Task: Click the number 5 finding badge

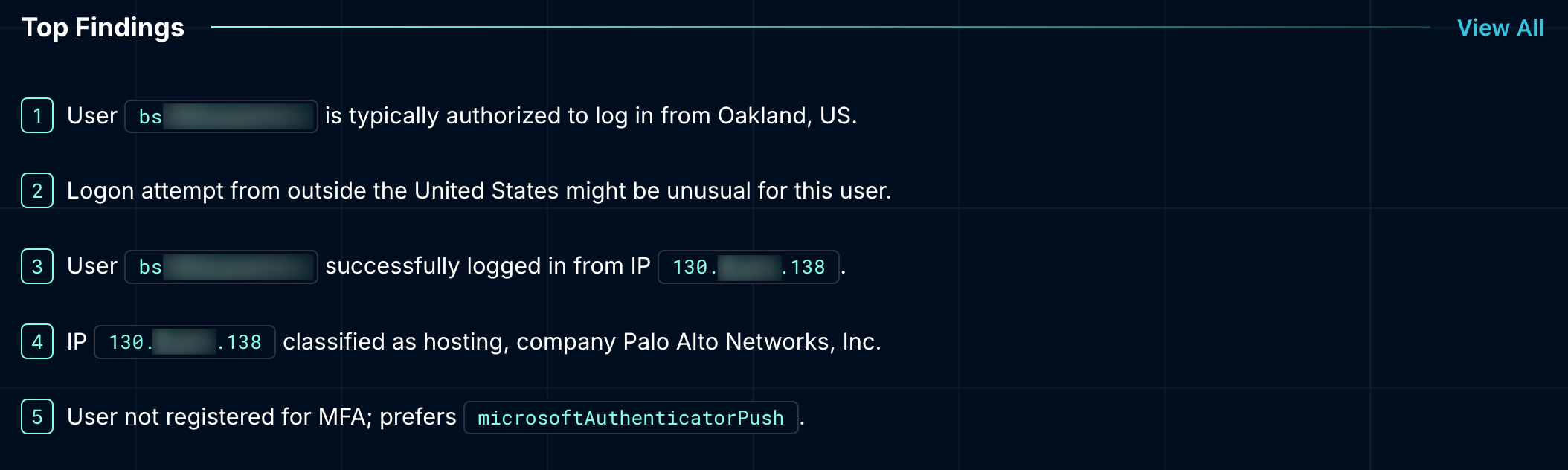Action: coord(37,416)
